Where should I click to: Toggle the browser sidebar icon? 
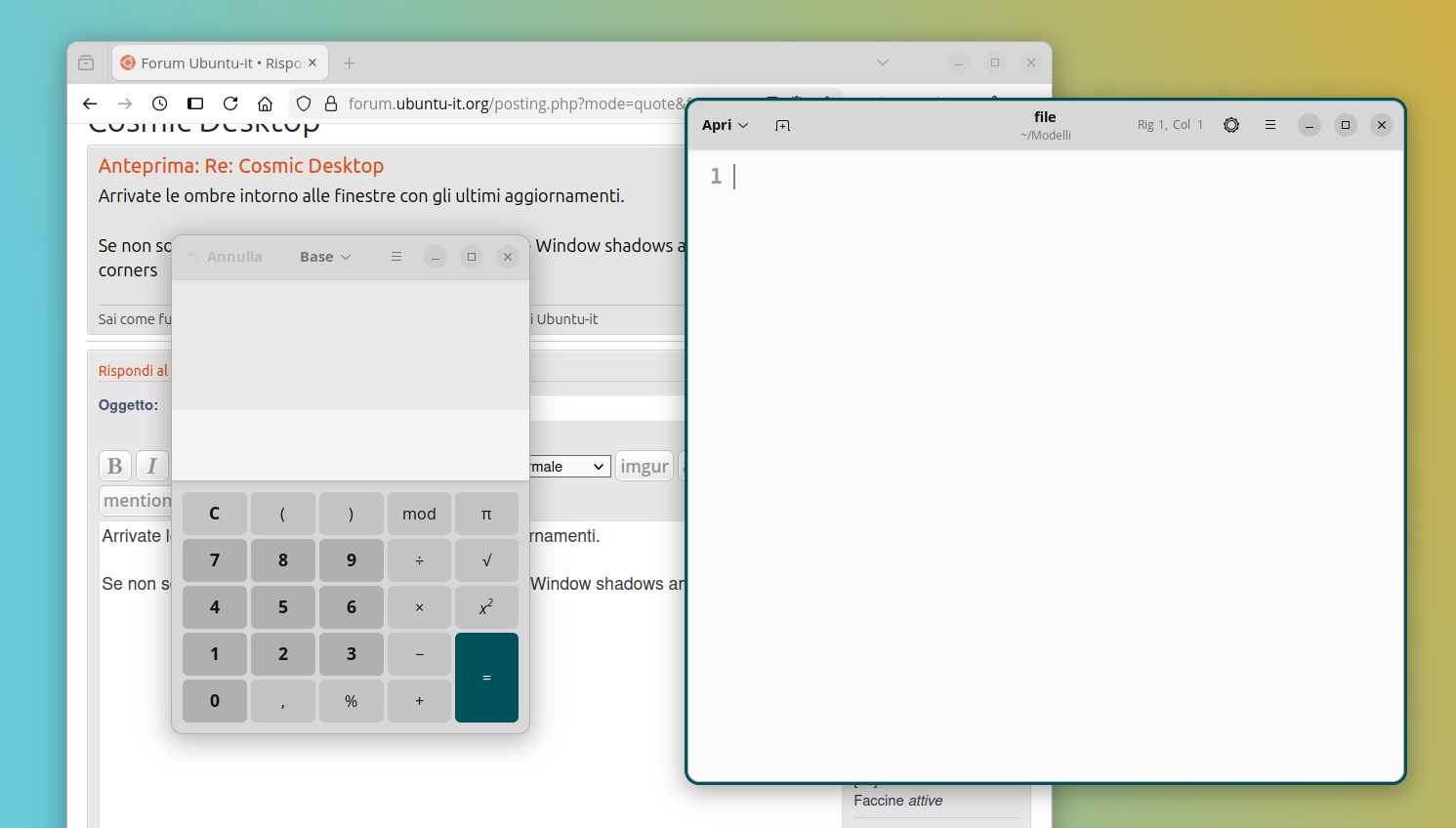(x=195, y=103)
